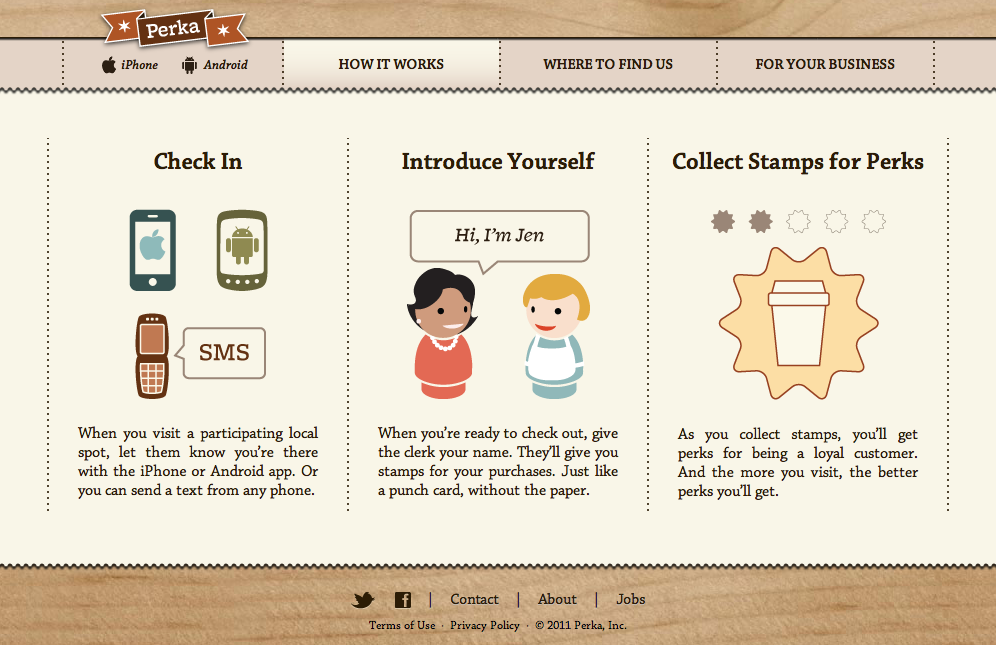Open the Facebook icon in footer
The width and height of the screenshot is (996, 645).
[403, 600]
